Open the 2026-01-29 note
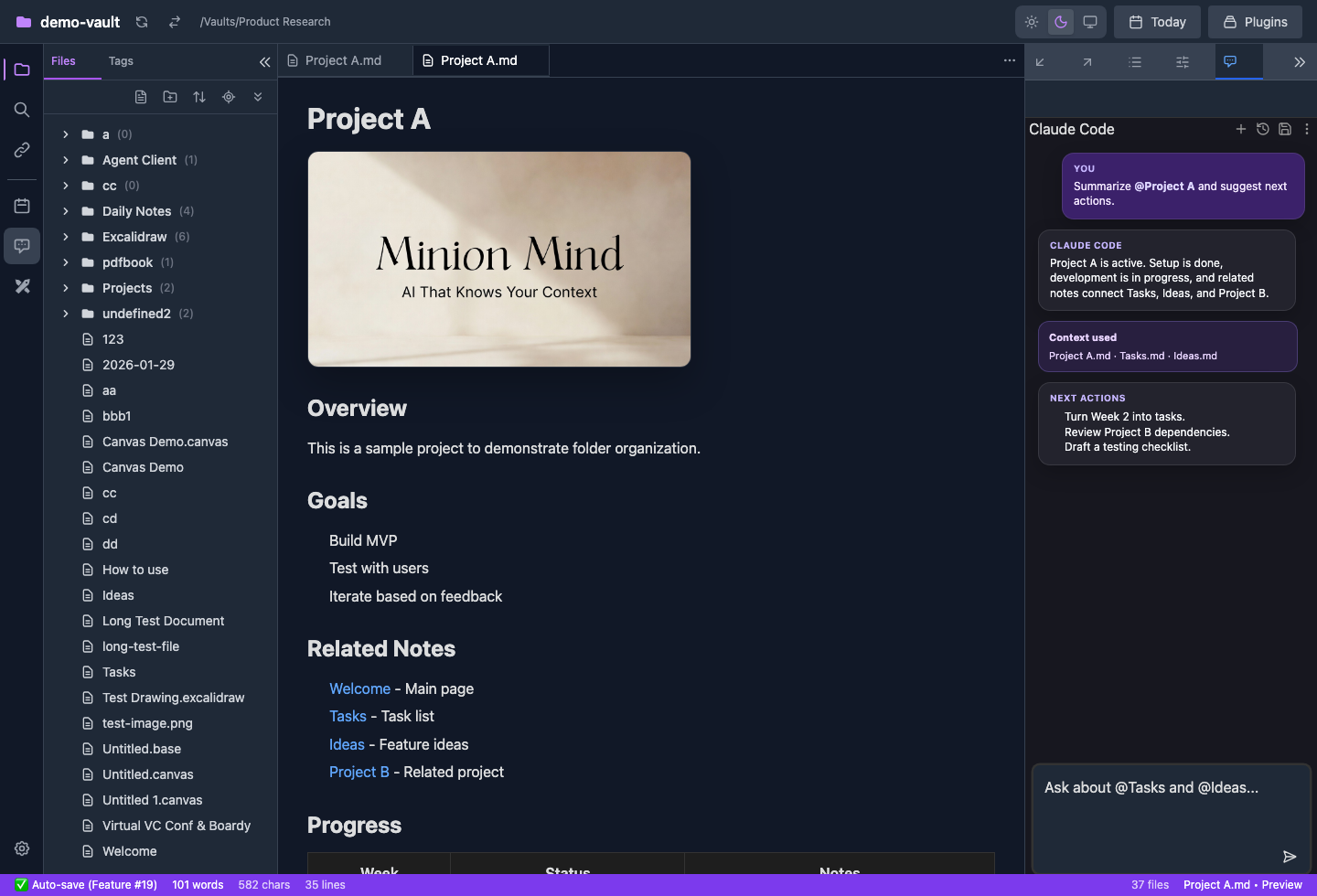 138,365
